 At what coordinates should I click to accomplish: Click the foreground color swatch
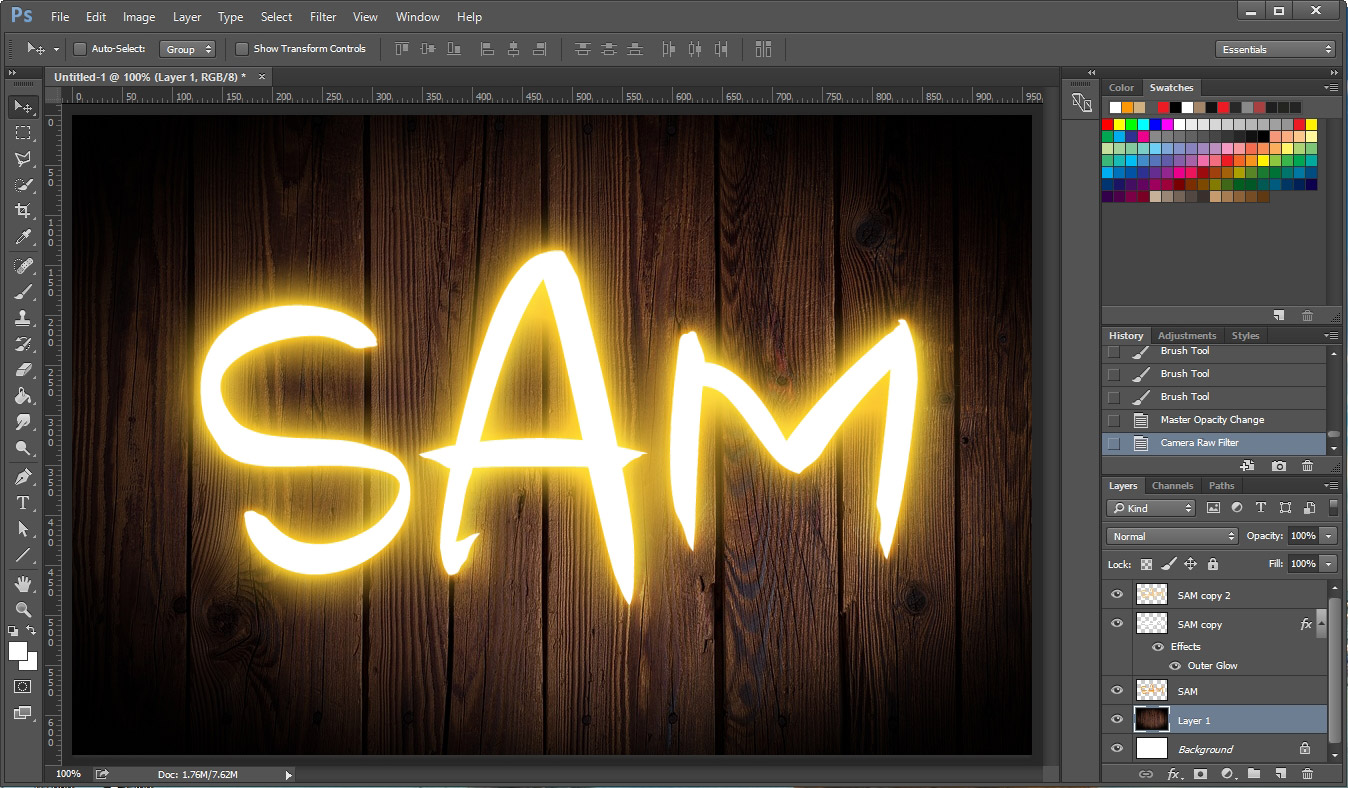[17, 650]
